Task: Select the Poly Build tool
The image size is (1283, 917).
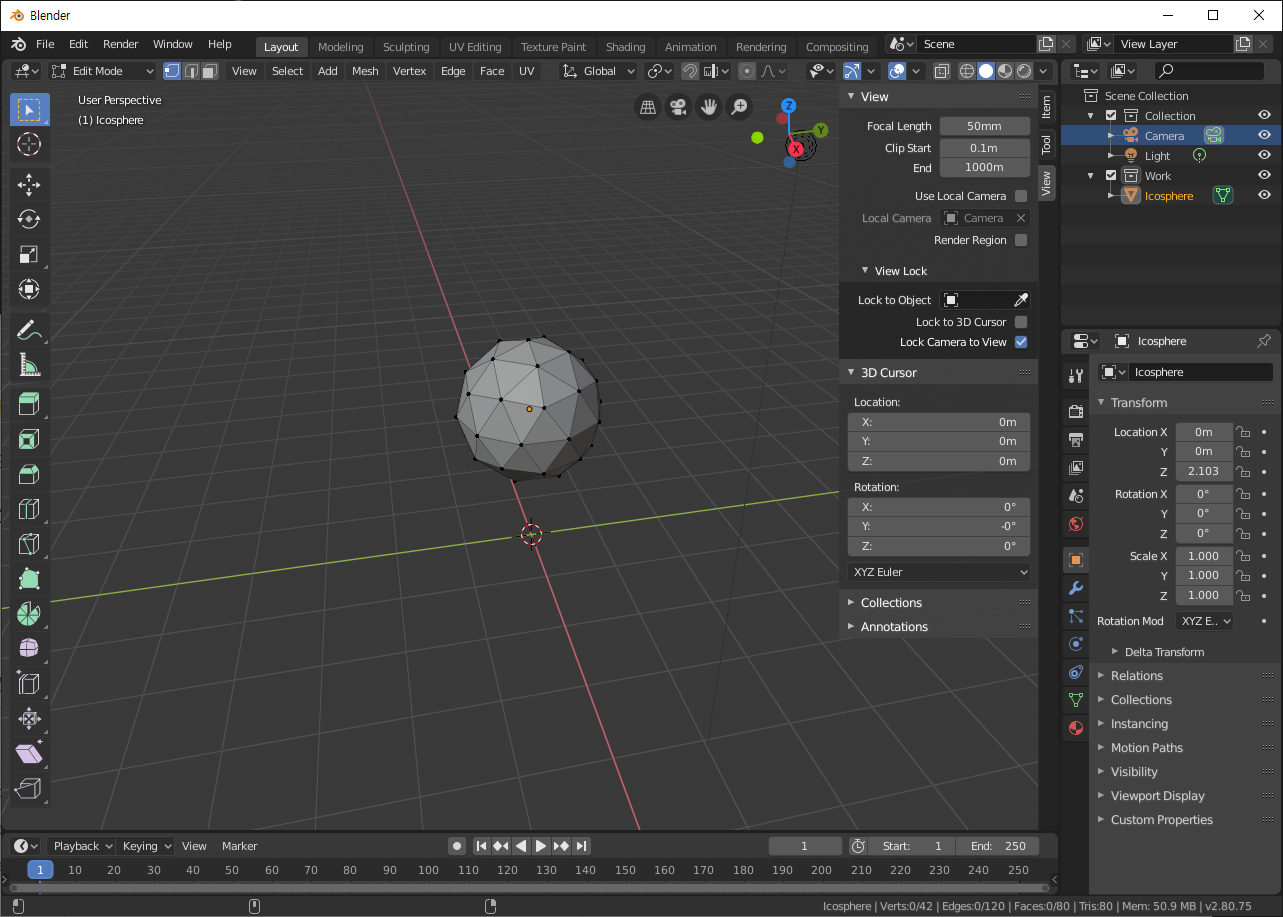Action: click(x=29, y=579)
